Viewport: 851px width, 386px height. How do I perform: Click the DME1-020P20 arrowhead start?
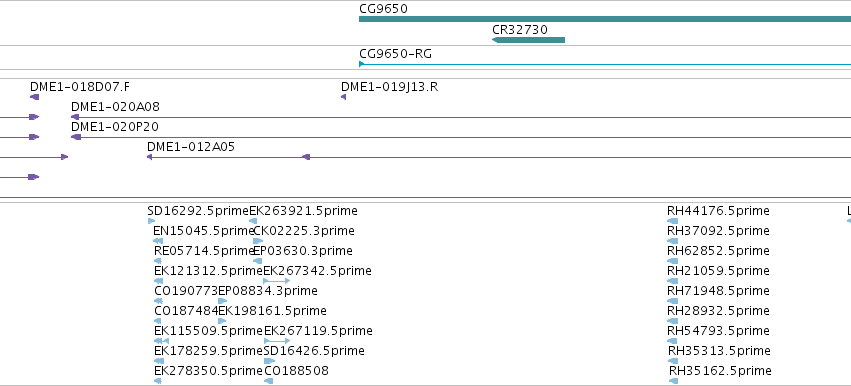pyautogui.click(x=76, y=137)
